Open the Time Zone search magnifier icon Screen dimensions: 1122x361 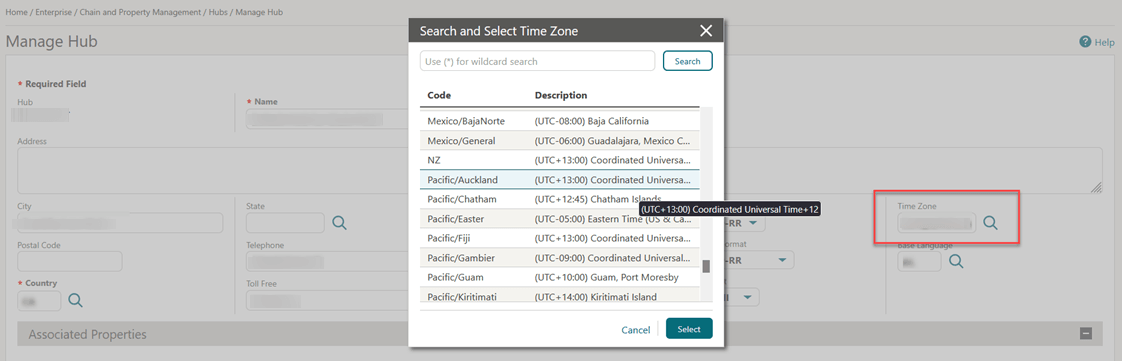(x=990, y=223)
